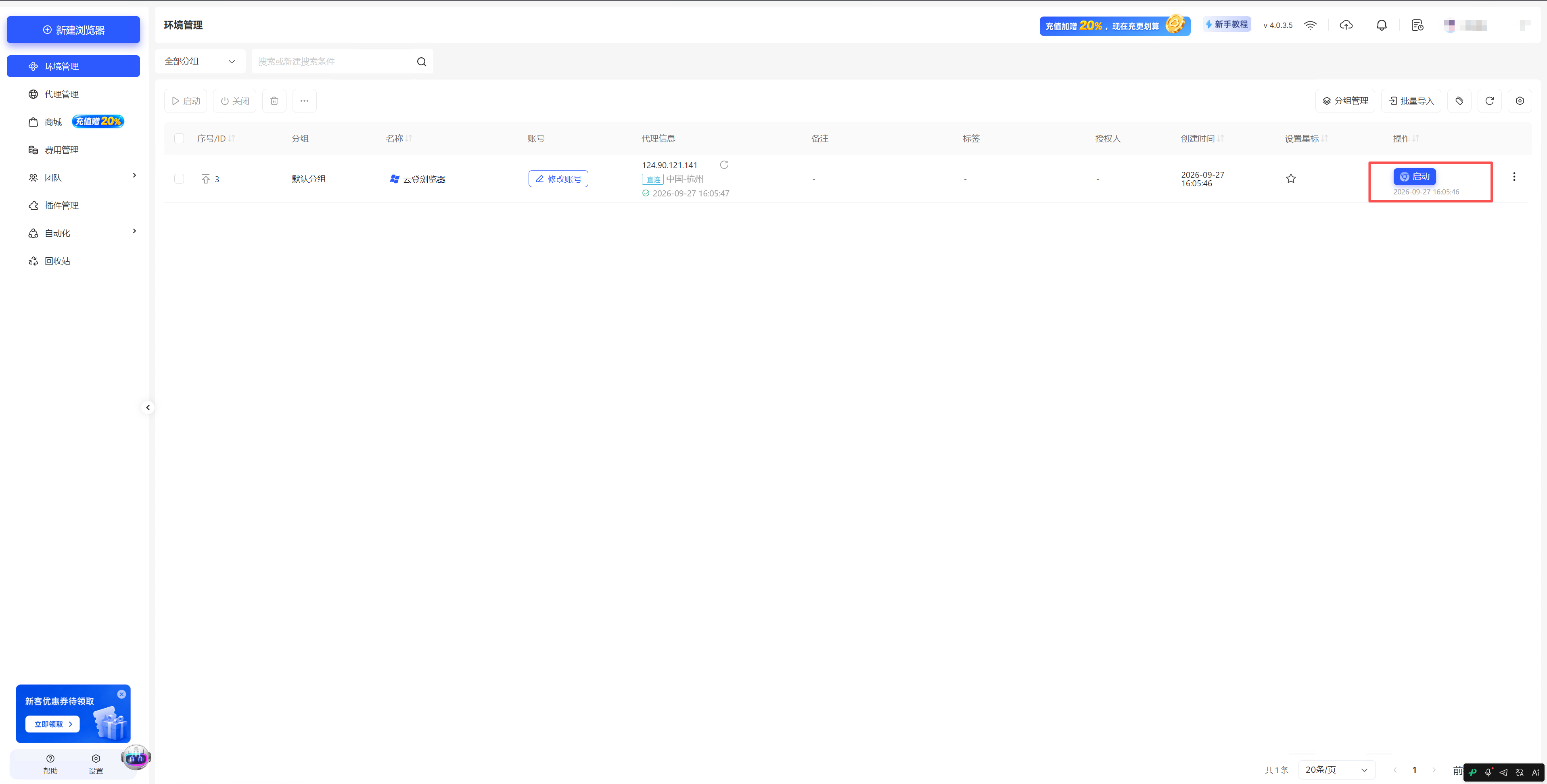
Task: Open the more options ellipsis in toolbar
Action: coord(305,101)
